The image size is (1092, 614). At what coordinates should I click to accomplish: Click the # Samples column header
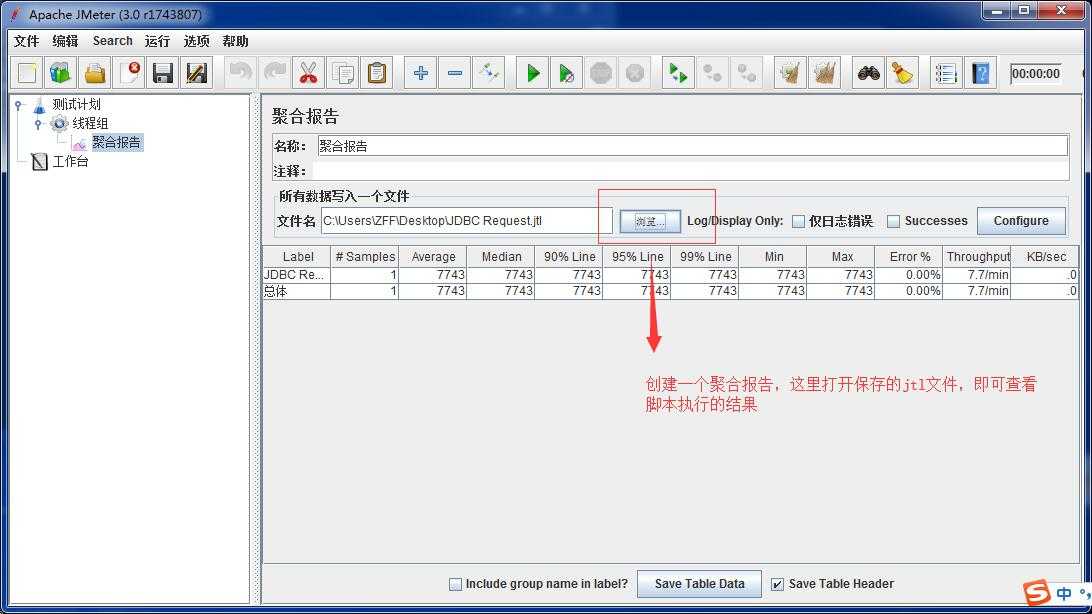pos(365,256)
